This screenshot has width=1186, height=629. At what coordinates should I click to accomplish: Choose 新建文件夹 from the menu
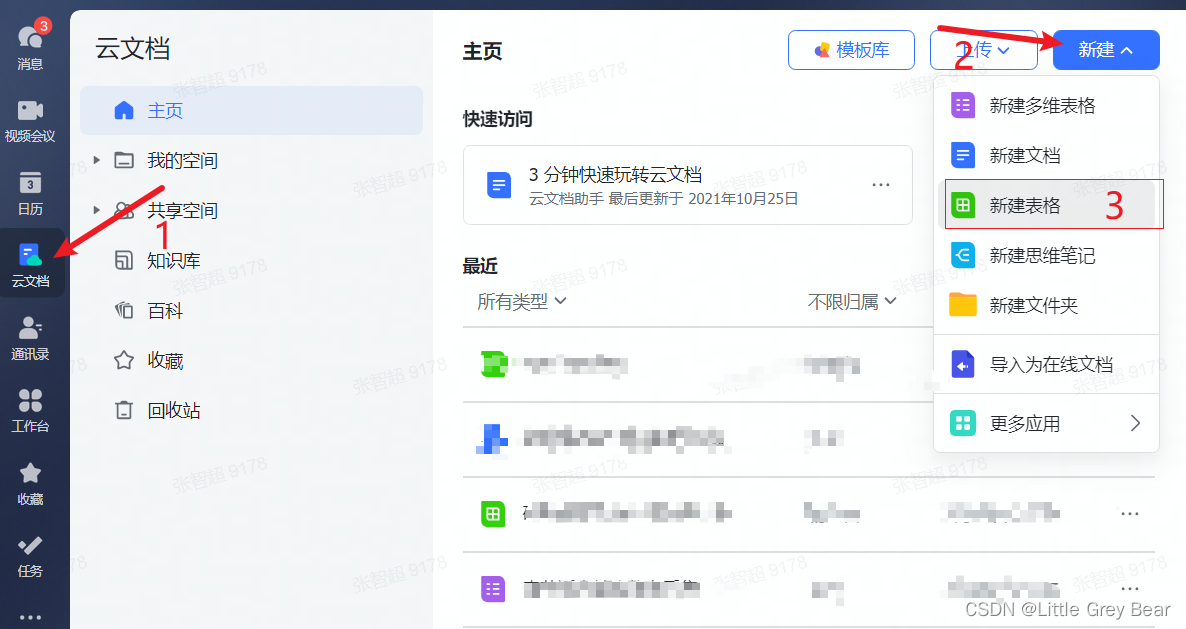click(1046, 305)
